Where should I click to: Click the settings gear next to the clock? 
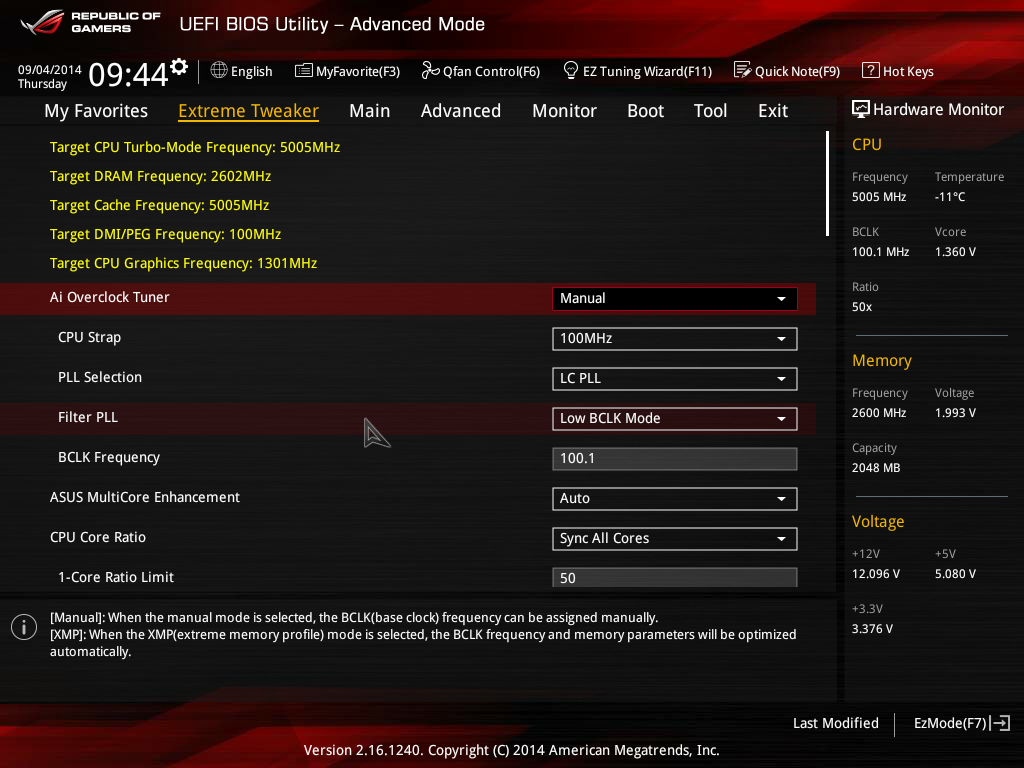click(x=179, y=67)
